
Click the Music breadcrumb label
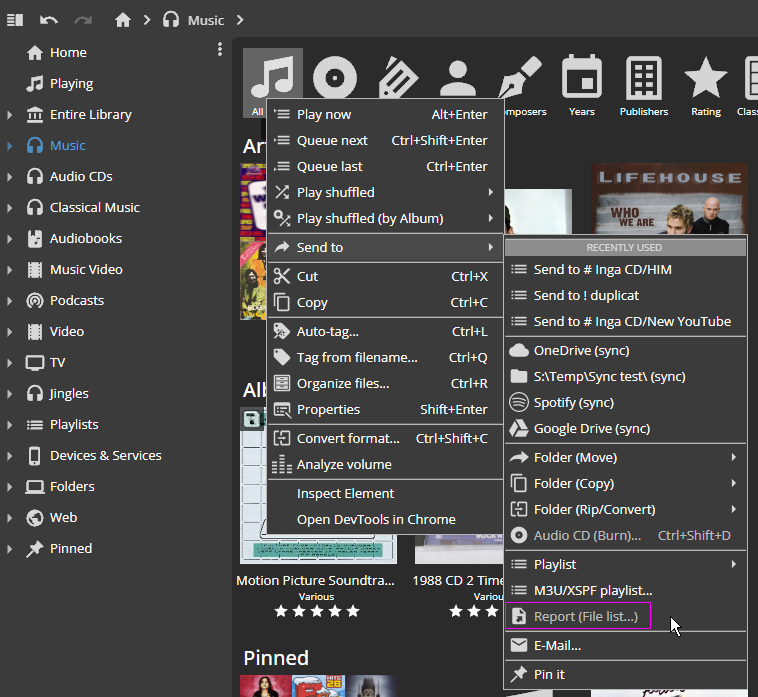206,20
